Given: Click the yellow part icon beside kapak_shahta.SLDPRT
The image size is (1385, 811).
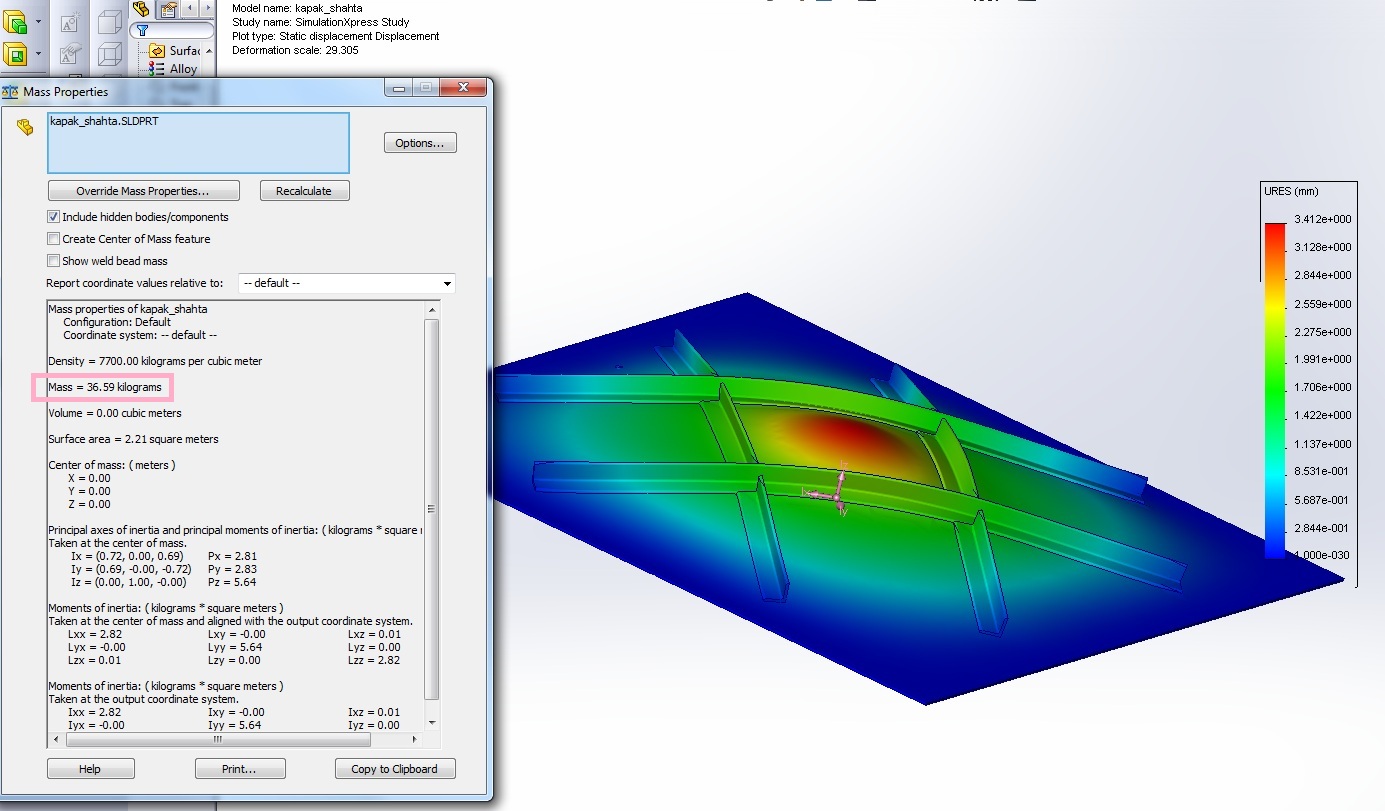Looking at the screenshot, I should (x=25, y=126).
